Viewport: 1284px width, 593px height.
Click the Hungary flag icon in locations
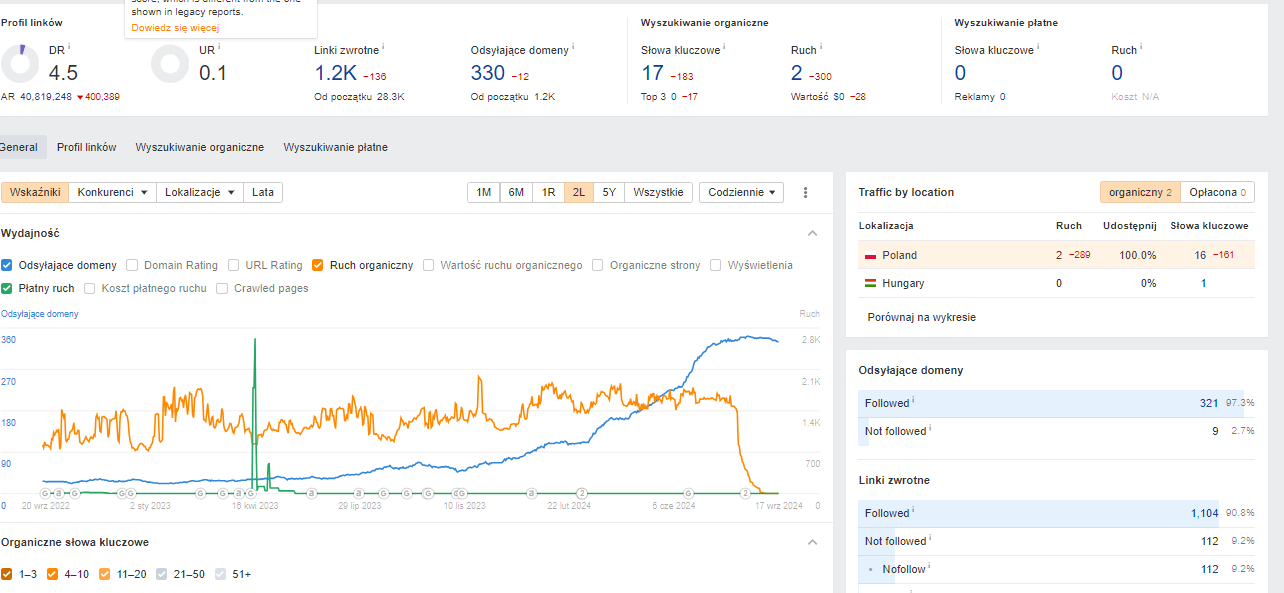[x=870, y=284]
